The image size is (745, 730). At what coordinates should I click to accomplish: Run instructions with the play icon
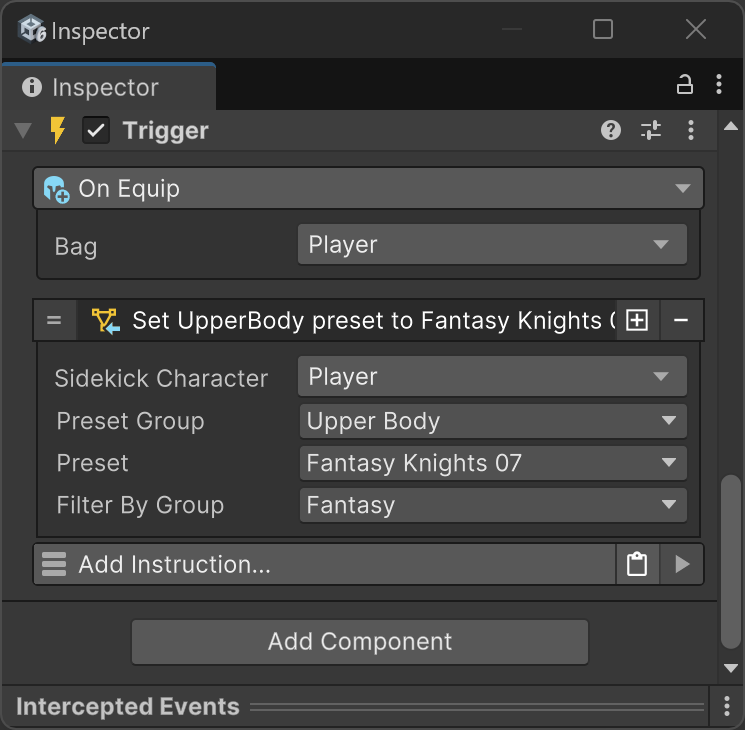pos(682,564)
